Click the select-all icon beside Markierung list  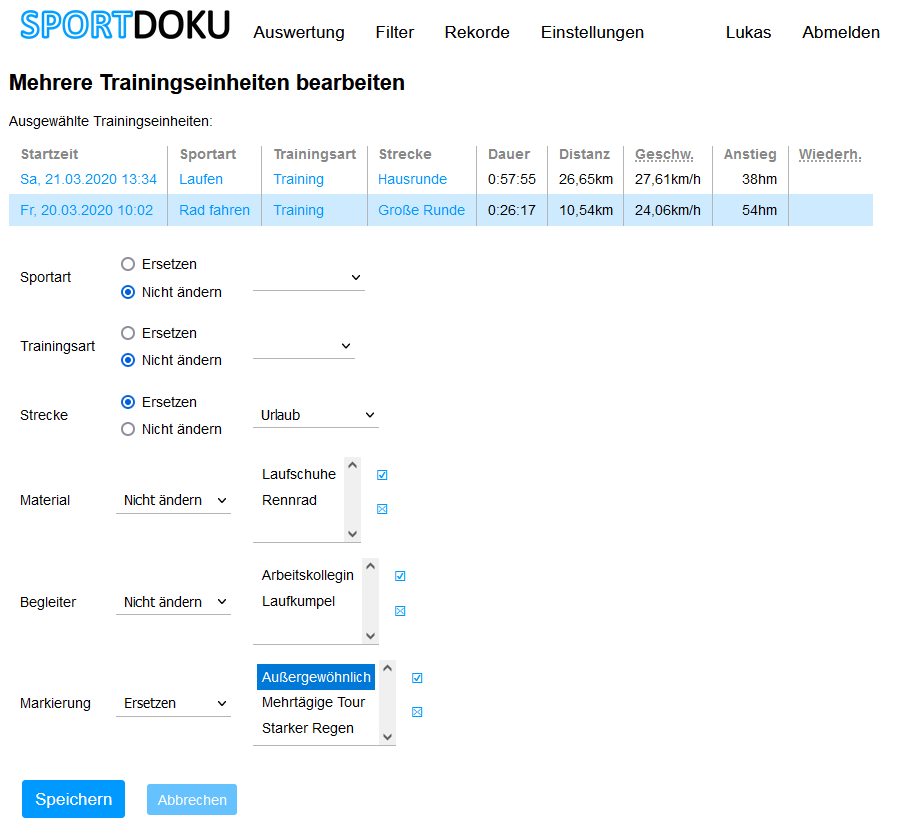click(x=417, y=678)
